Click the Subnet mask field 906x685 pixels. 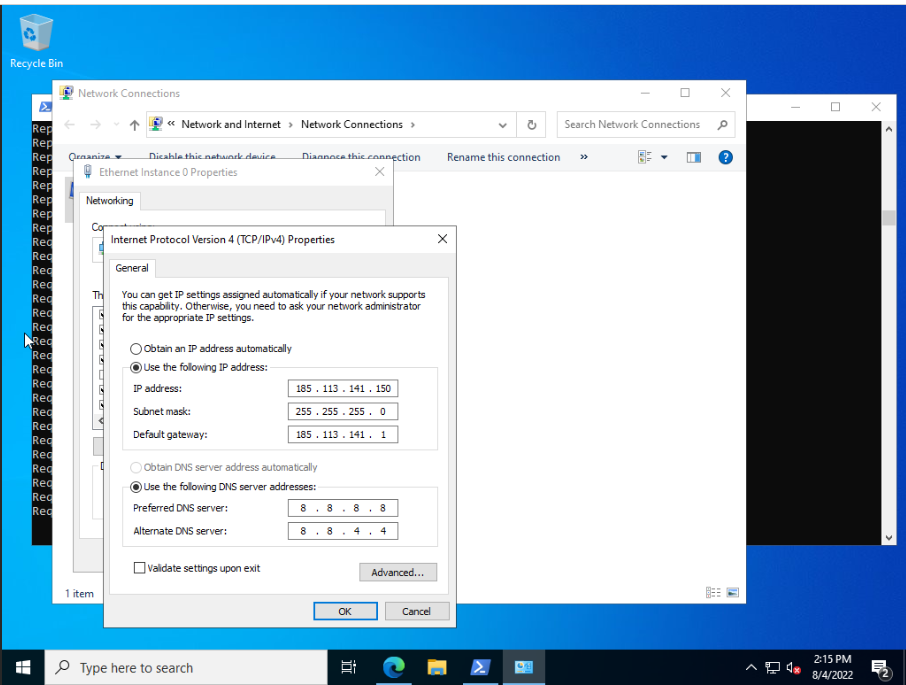(x=343, y=412)
